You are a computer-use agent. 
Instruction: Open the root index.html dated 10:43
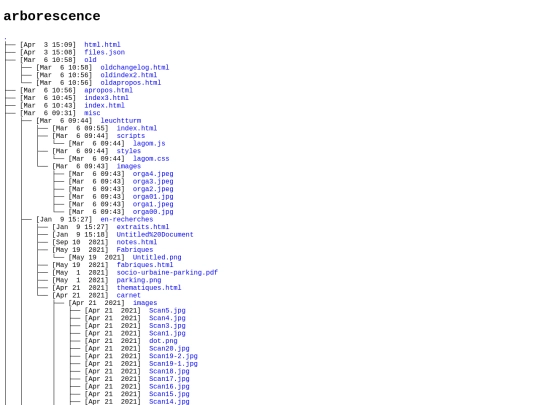tap(104, 105)
